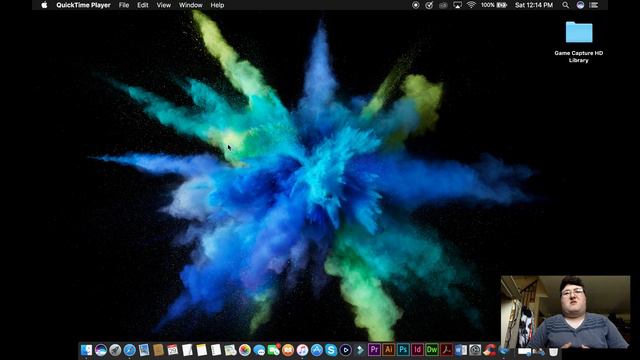This screenshot has width=640, height=360.
Task: Open the Calendar app in Dock
Action: point(173,350)
